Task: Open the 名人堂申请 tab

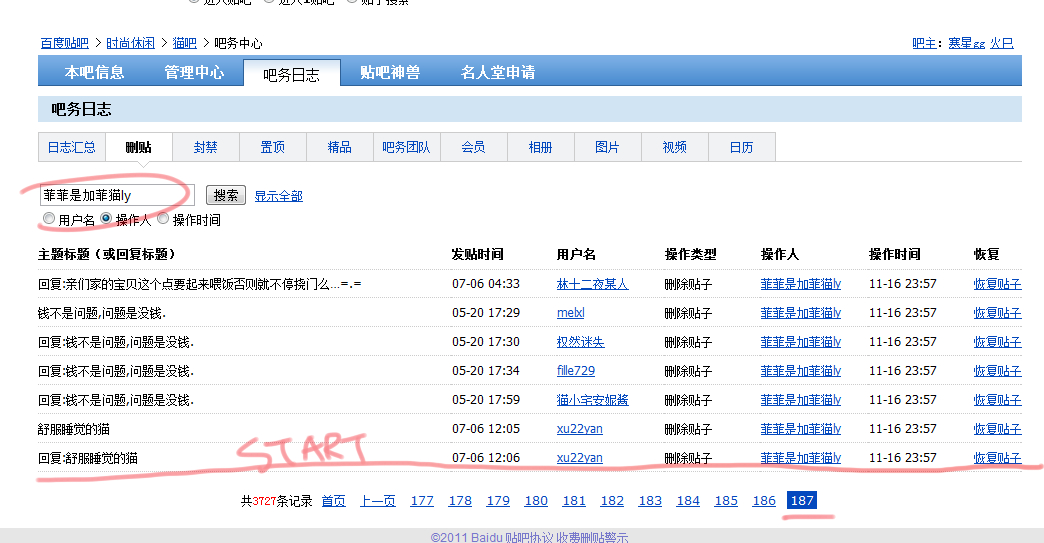Action: tap(498, 72)
